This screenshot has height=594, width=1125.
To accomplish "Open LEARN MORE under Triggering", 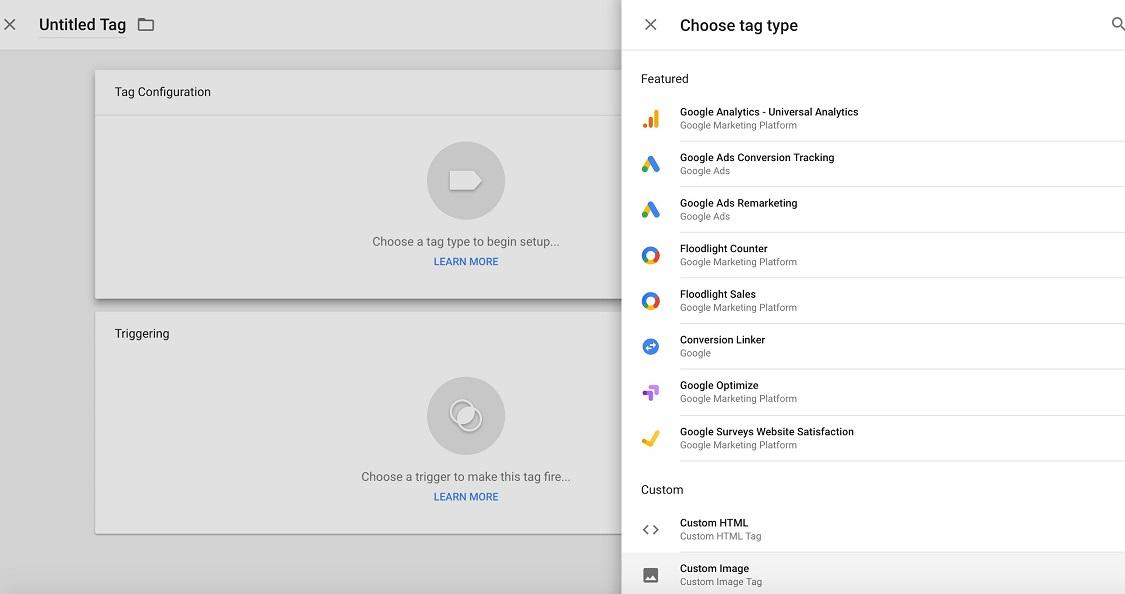I will tap(466, 496).
